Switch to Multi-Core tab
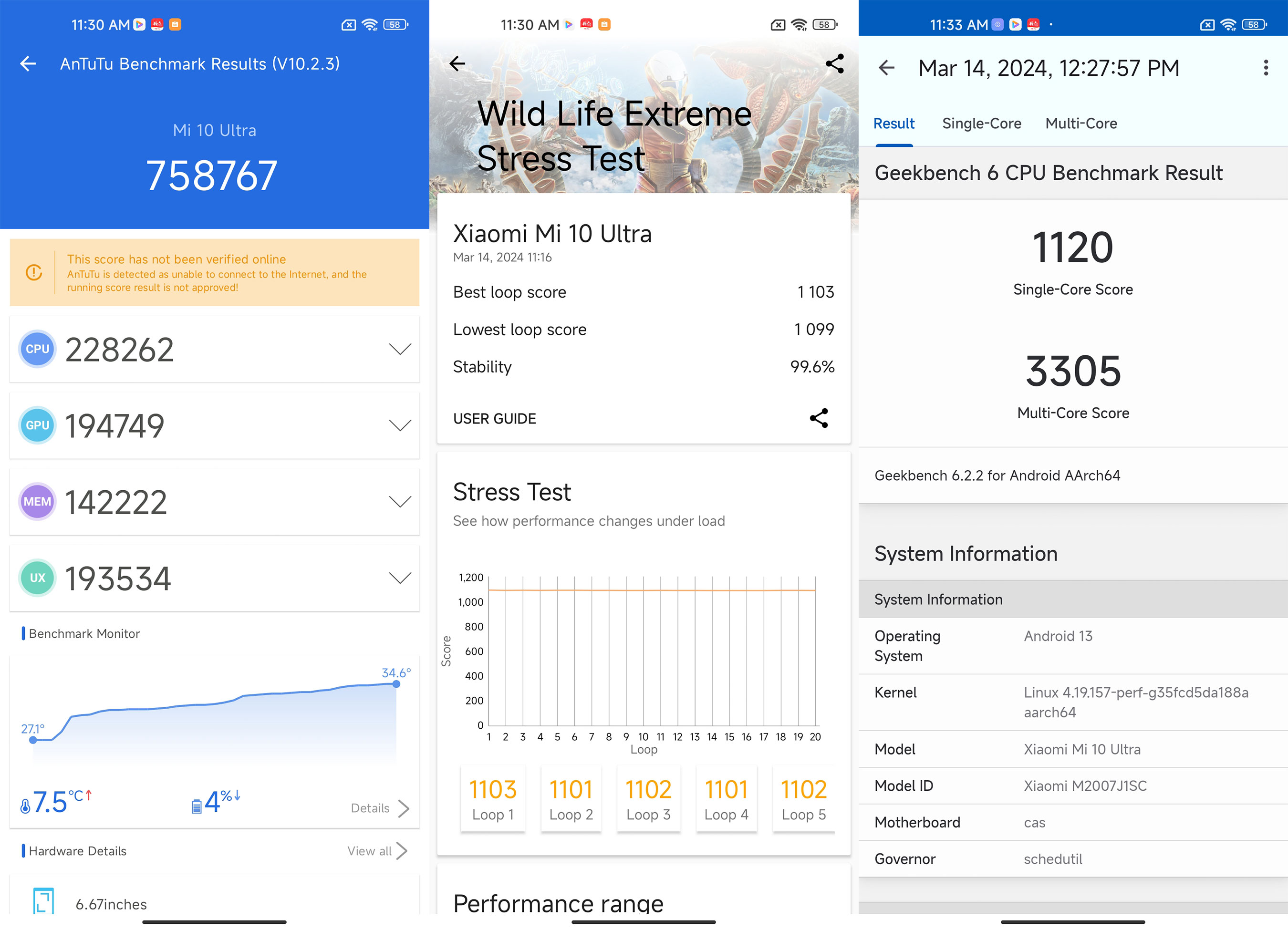1288x930 pixels. [1081, 123]
